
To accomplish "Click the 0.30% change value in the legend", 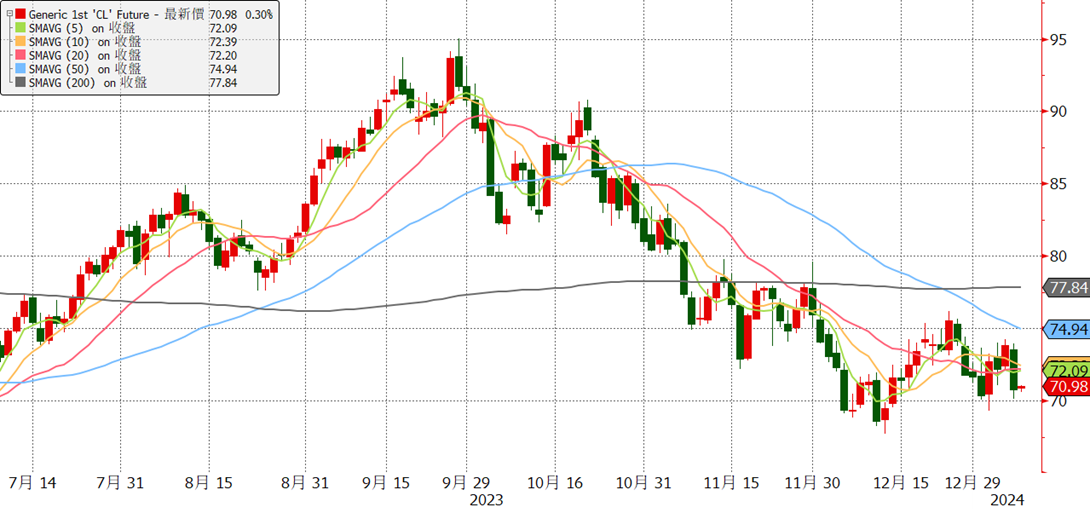I will 259,14.
